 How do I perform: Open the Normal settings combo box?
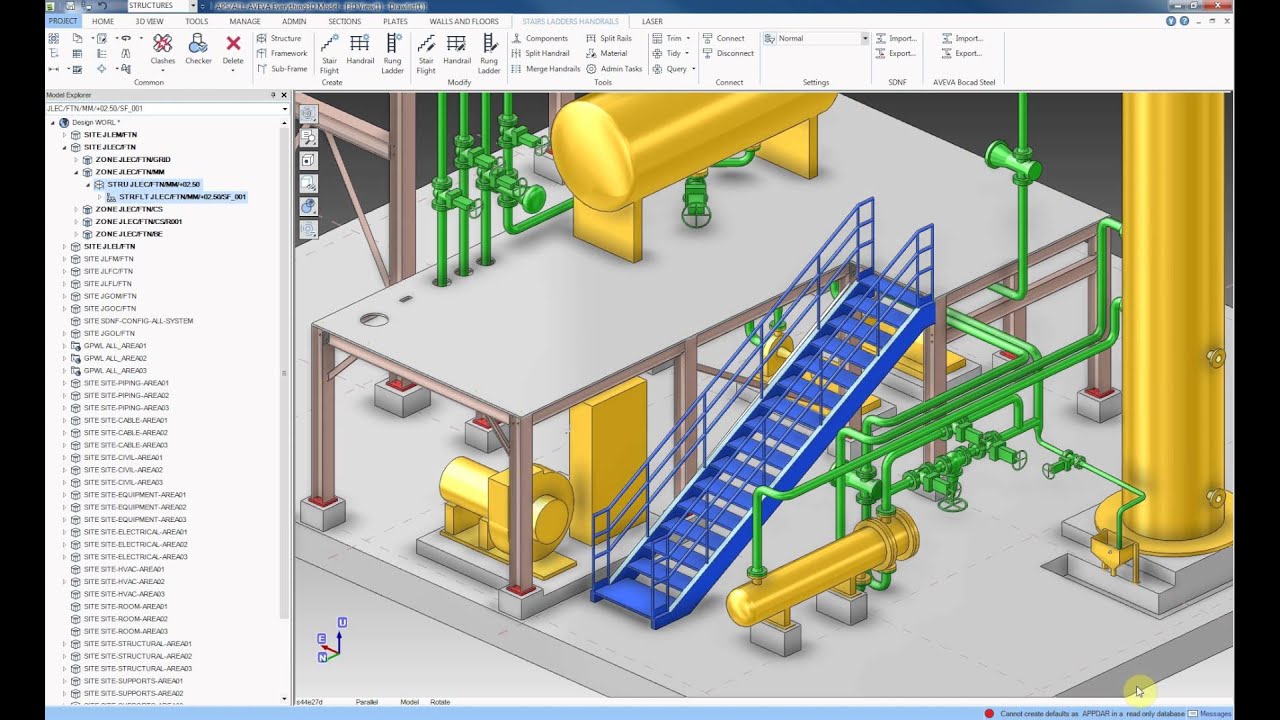tap(816, 38)
